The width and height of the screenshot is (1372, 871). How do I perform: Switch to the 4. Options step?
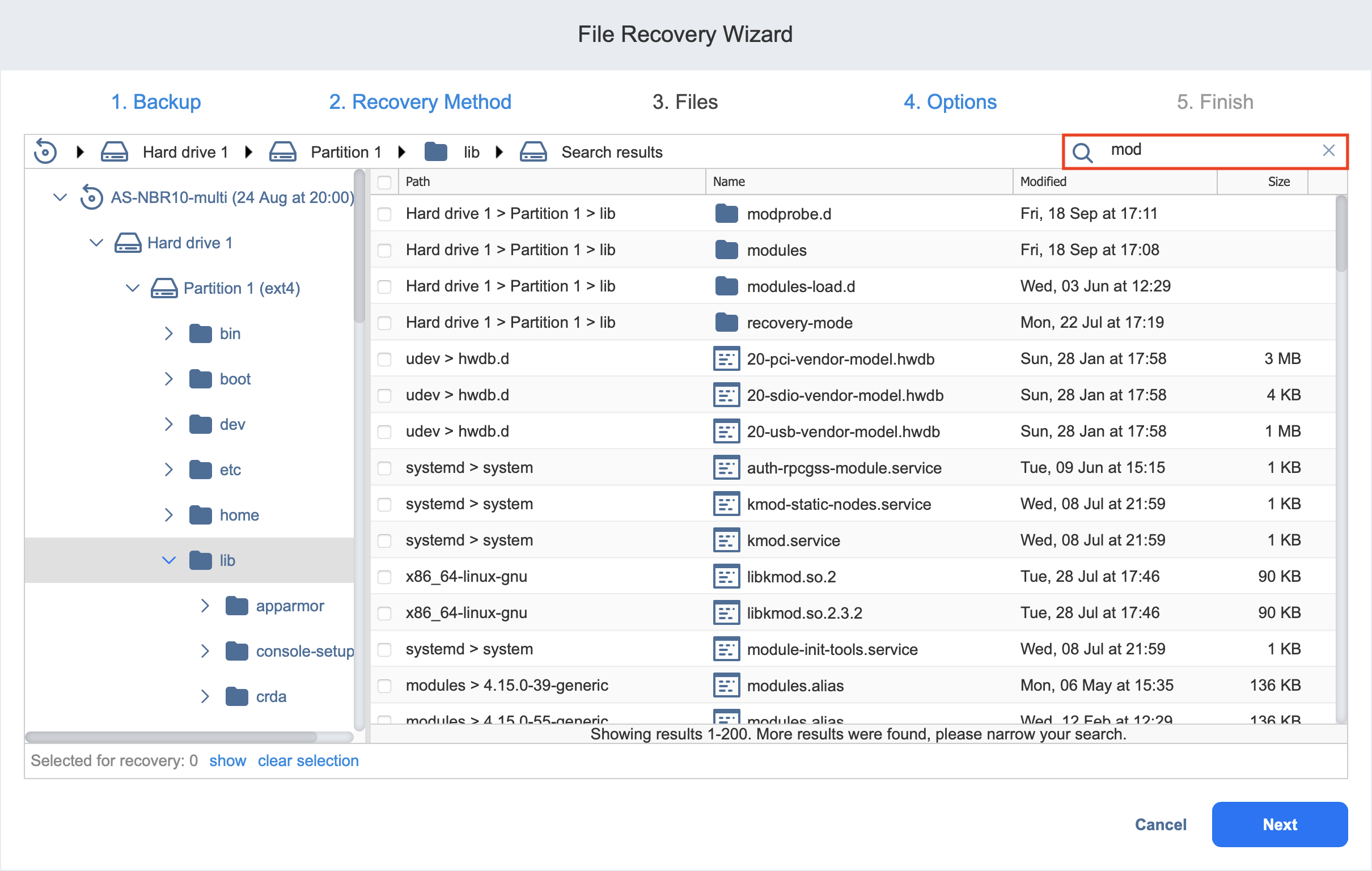[x=950, y=102]
